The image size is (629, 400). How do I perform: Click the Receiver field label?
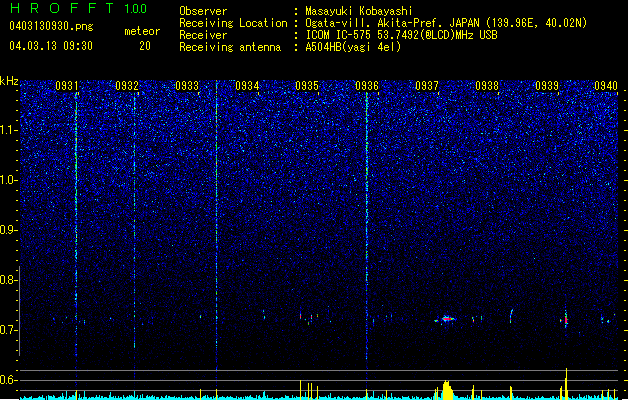(x=203, y=35)
